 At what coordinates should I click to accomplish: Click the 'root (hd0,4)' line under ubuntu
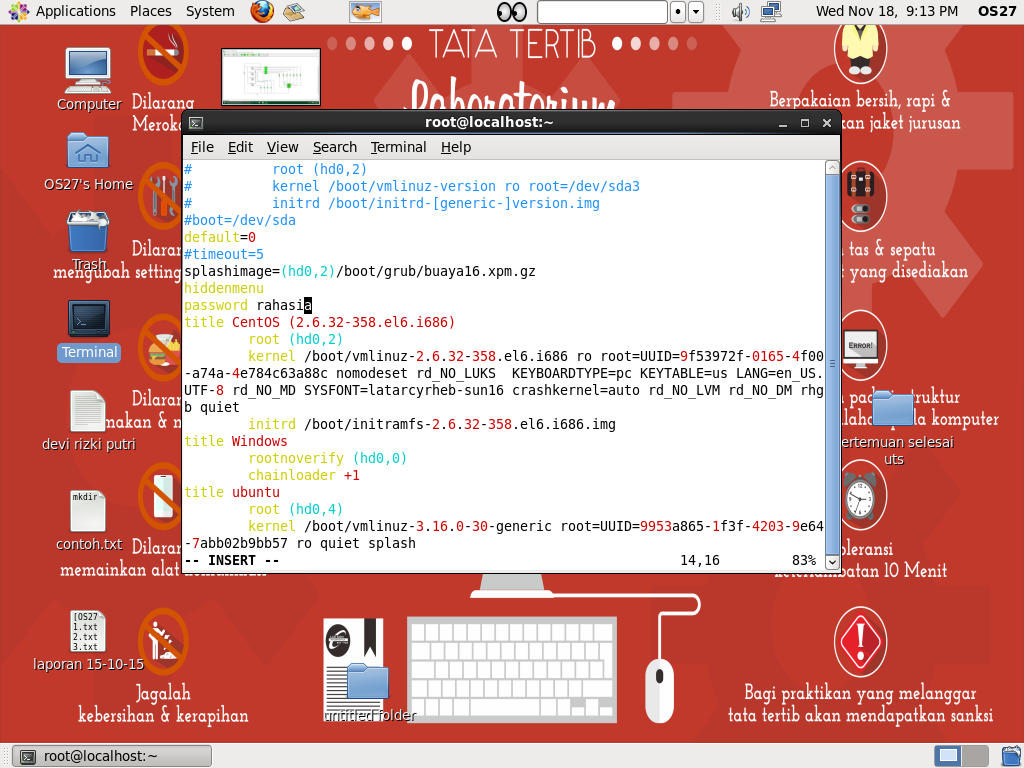[x=295, y=509]
